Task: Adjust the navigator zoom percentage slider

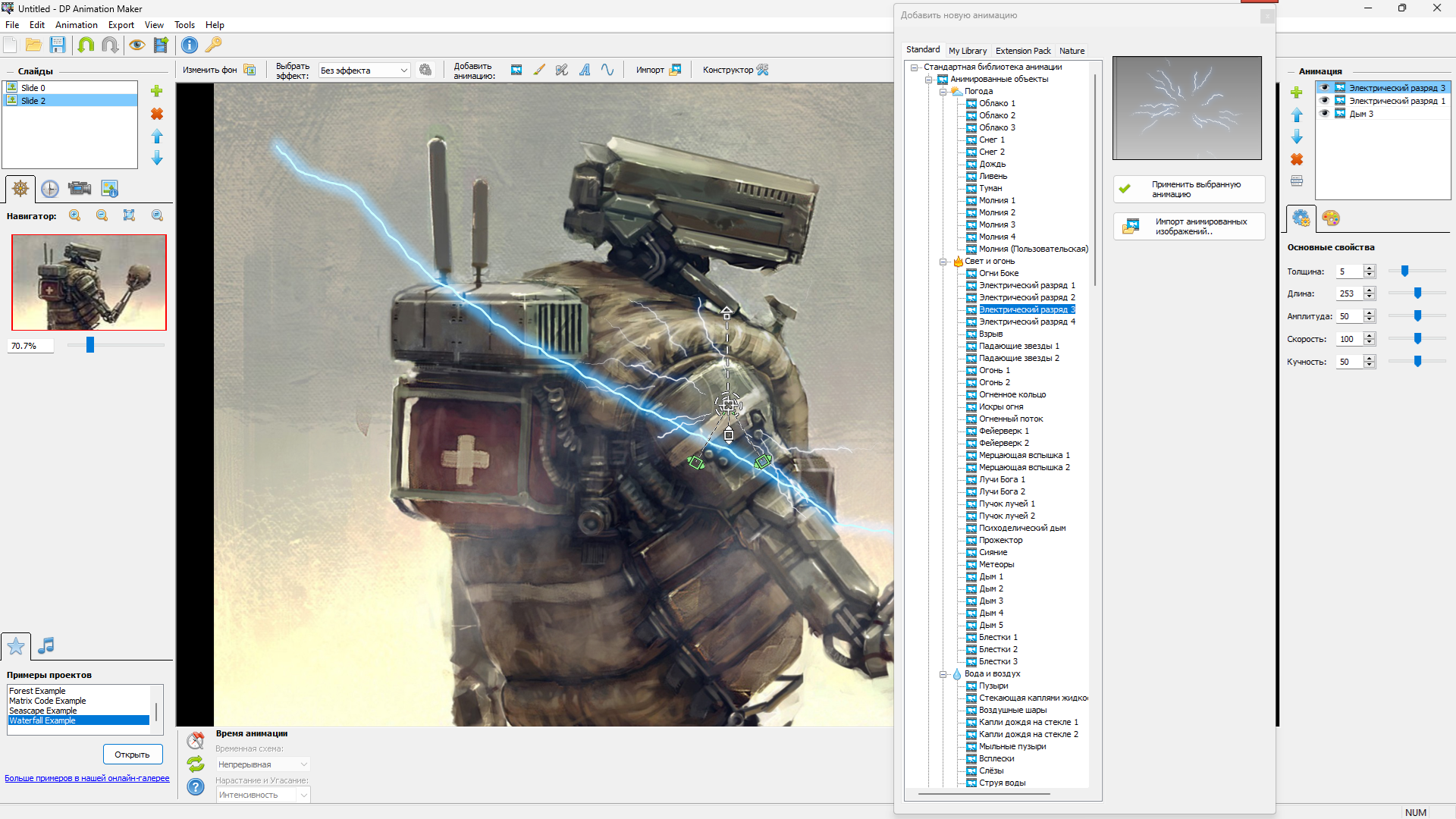Action: click(x=90, y=345)
